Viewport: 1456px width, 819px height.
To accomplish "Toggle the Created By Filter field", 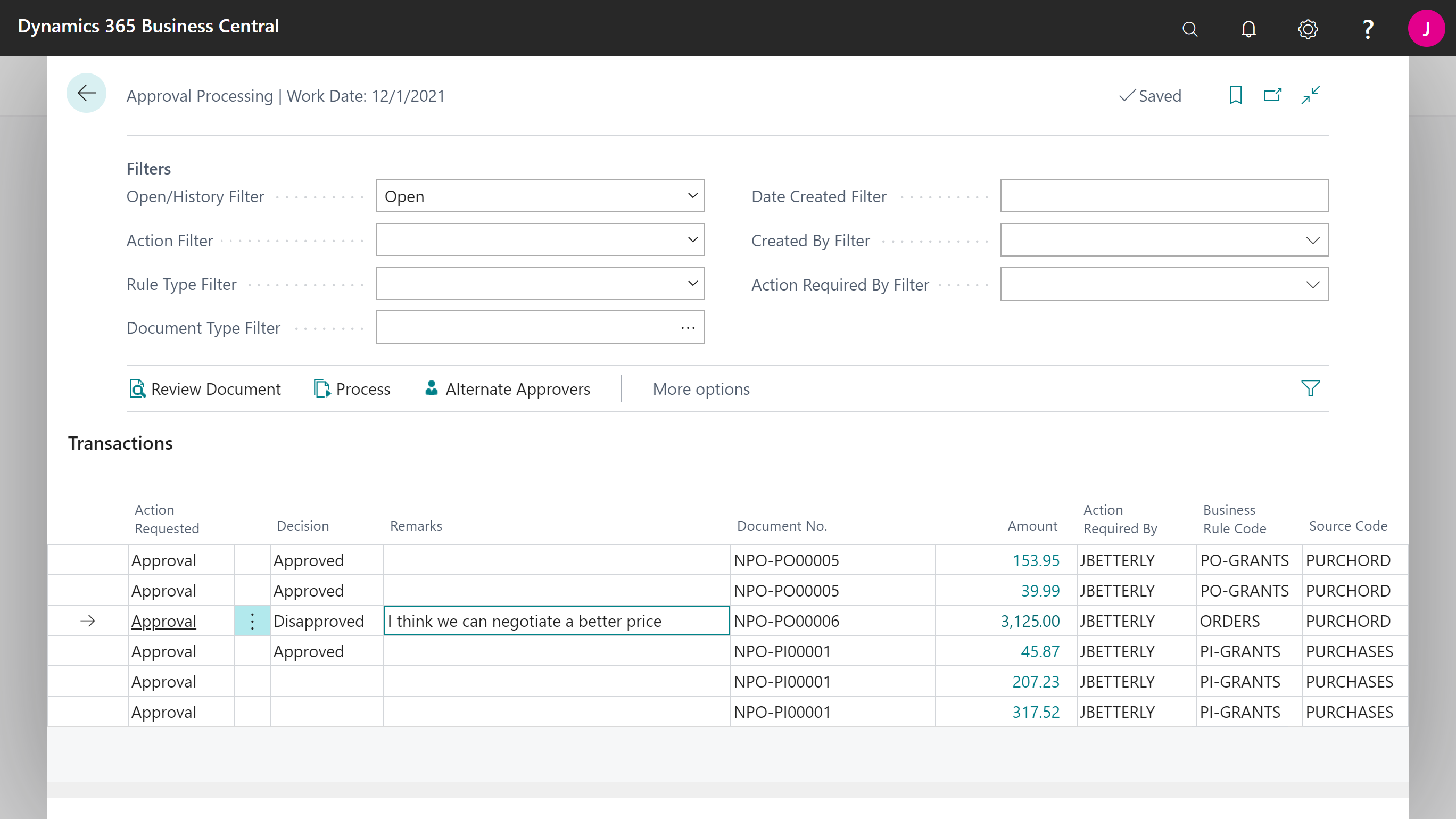I will point(1313,240).
